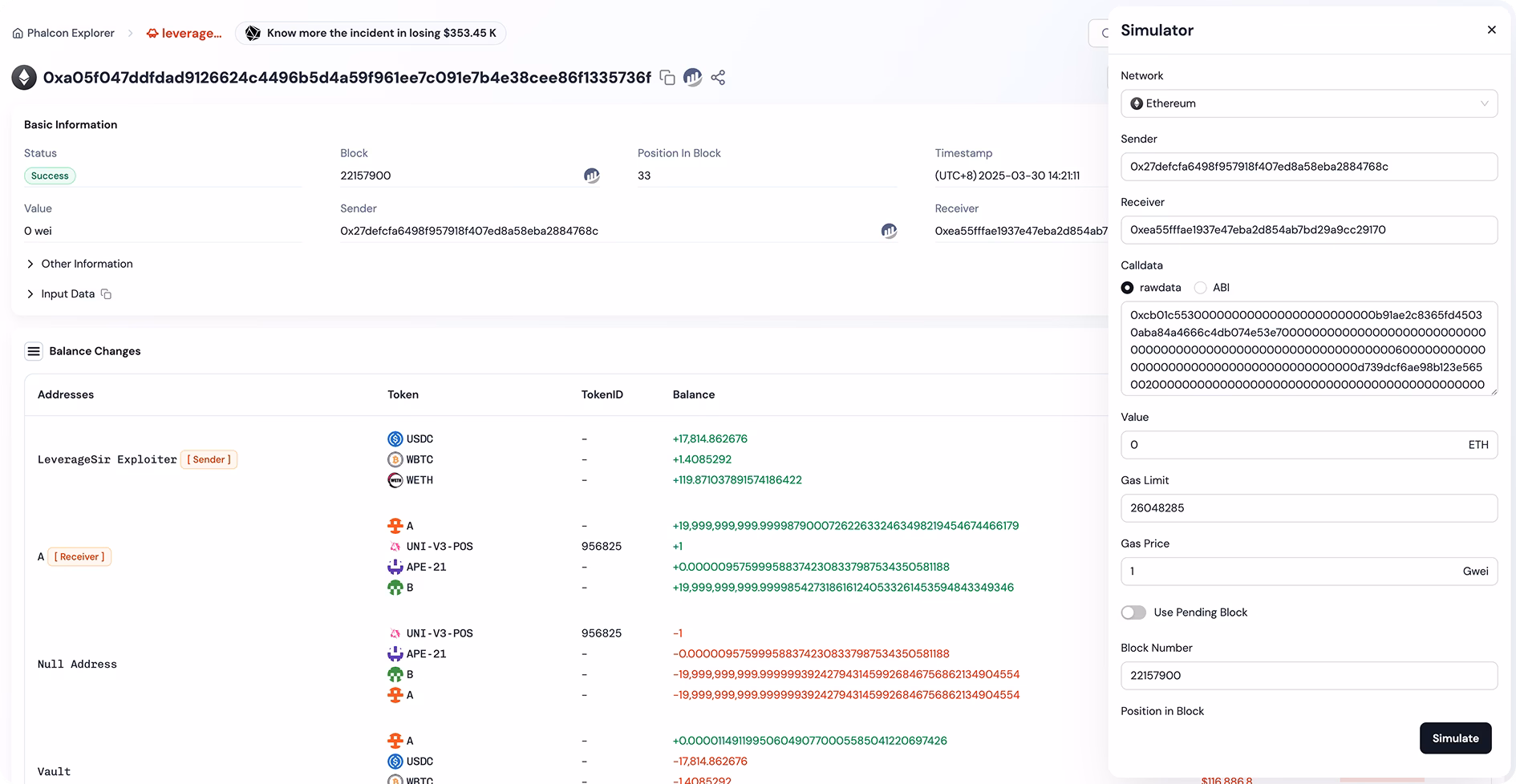Viewport: 1516px width, 784px height.
Task: Edit the Calldata text area
Action: [1309, 349]
